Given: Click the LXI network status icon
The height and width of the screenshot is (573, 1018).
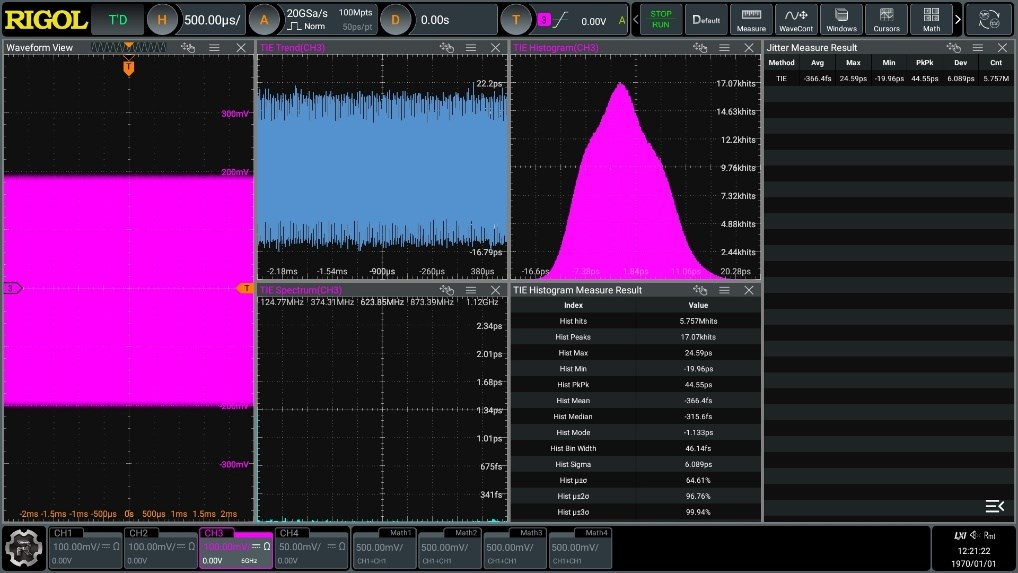Looking at the screenshot, I should pos(960,535).
